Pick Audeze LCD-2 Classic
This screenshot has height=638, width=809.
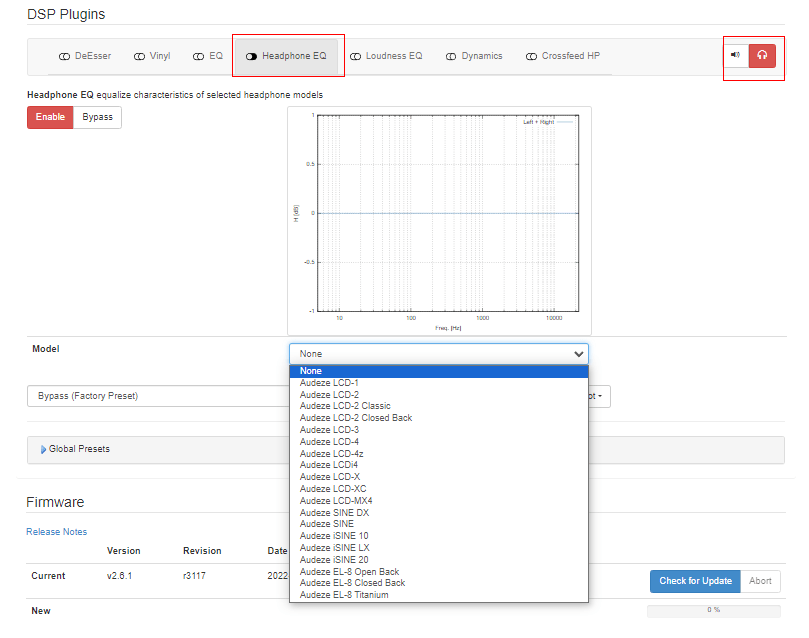click(439, 406)
